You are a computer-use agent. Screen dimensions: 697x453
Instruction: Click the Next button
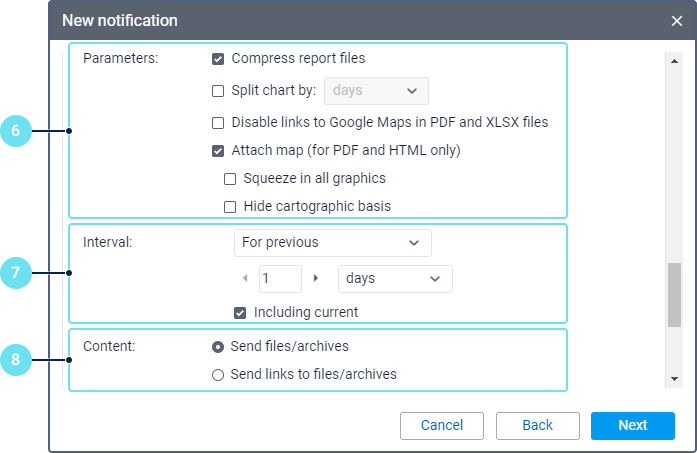tap(632, 425)
